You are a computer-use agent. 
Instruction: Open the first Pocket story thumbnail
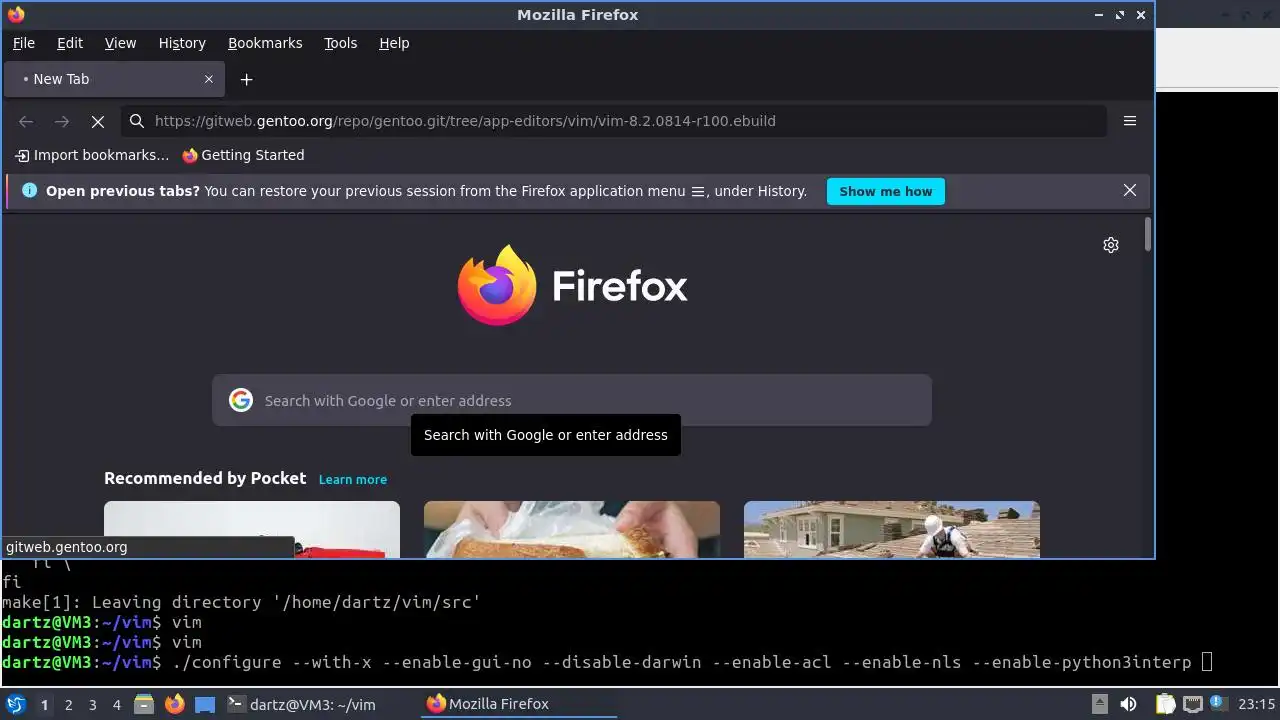click(252, 529)
